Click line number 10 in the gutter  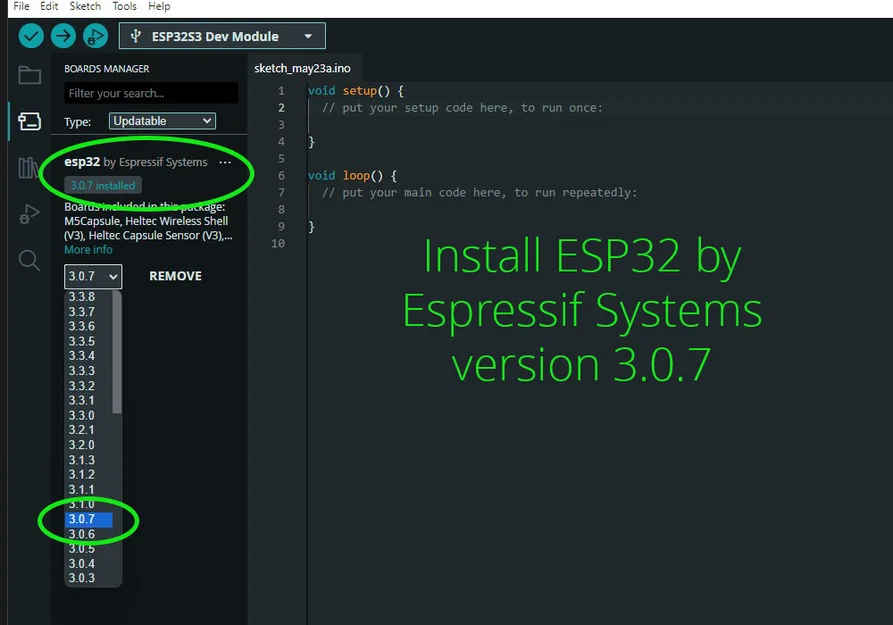pyautogui.click(x=278, y=243)
